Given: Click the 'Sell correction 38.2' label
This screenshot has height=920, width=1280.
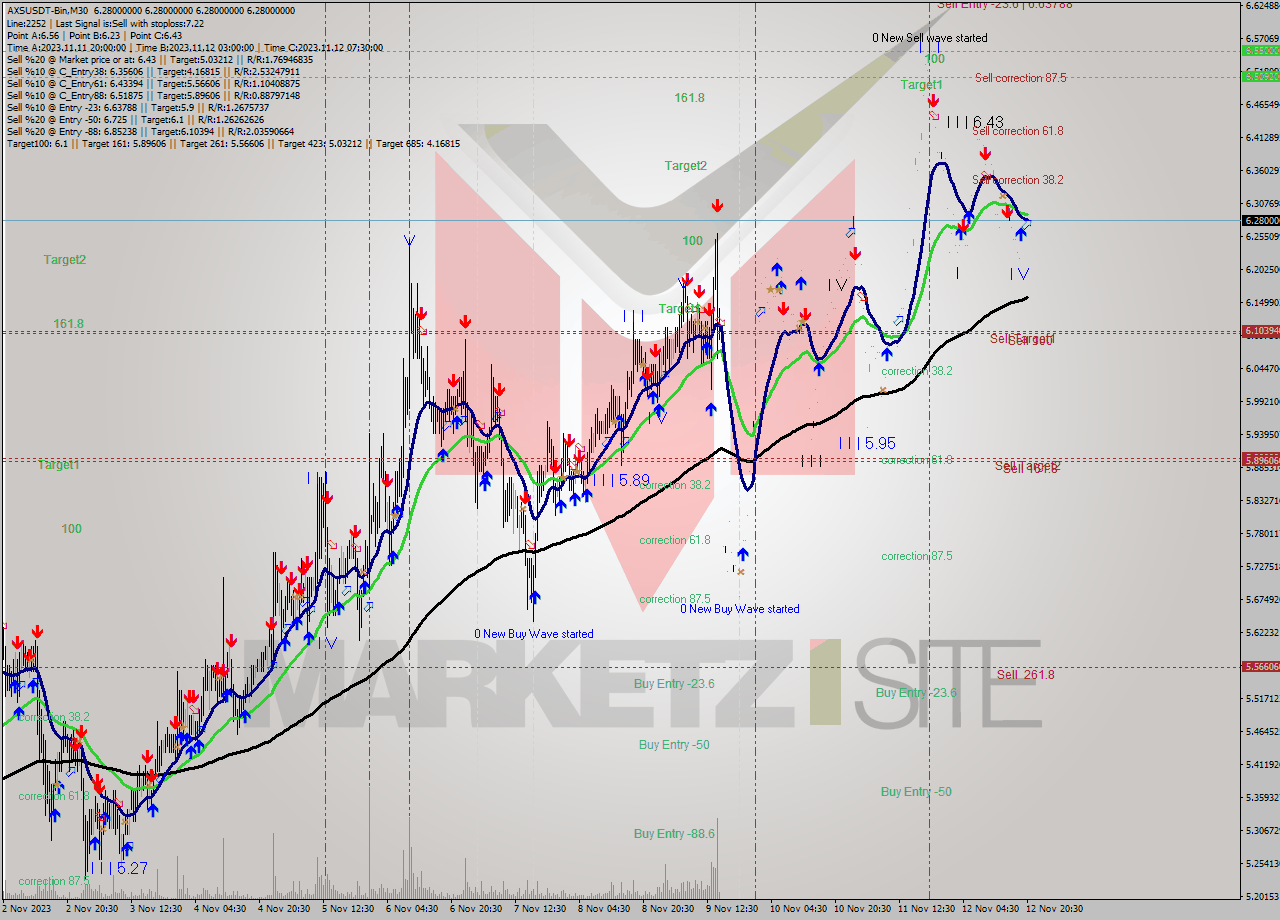Looking at the screenshot, I should tap(1017, 180).
